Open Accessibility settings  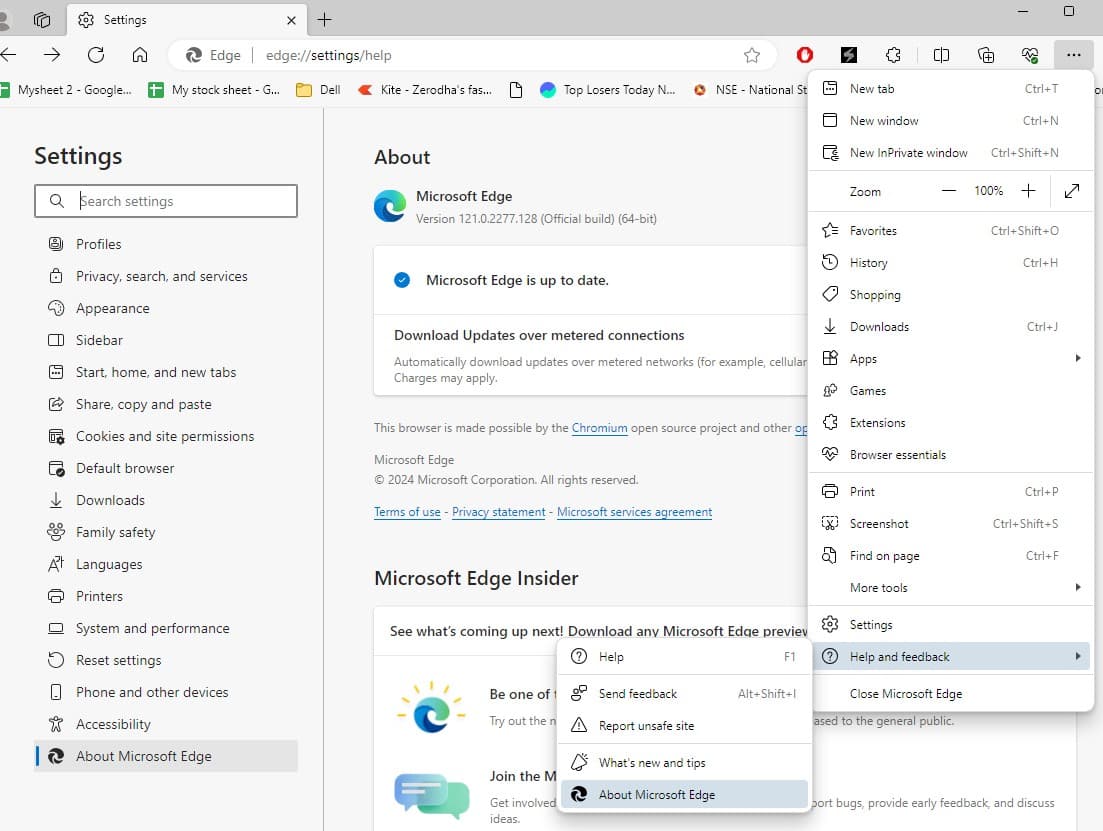pos(166,724)
